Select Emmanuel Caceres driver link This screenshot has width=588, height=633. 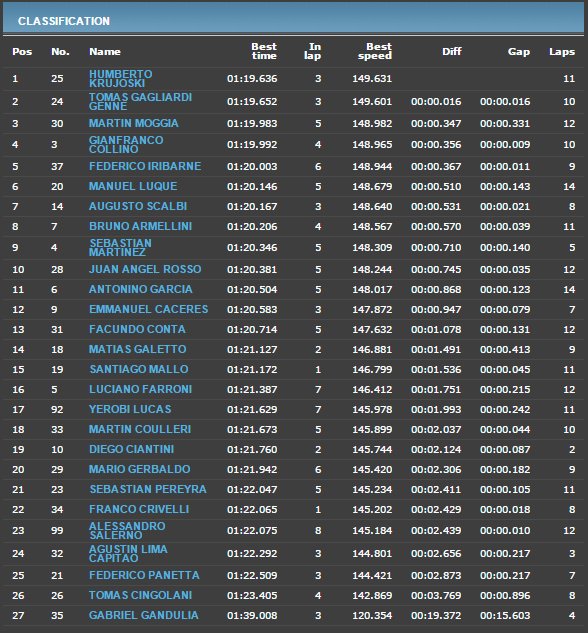(x=149, y=309)
